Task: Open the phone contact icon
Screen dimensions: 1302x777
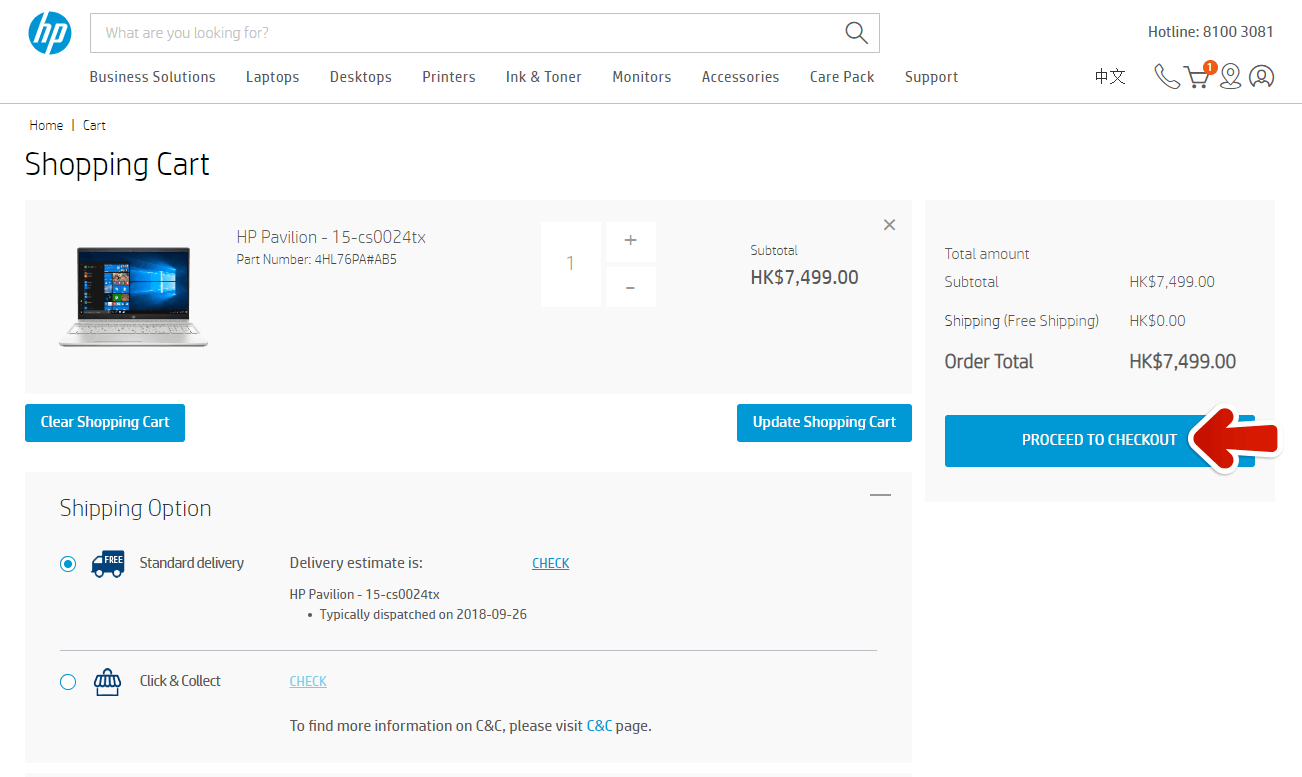Action: pos(1166,77)
